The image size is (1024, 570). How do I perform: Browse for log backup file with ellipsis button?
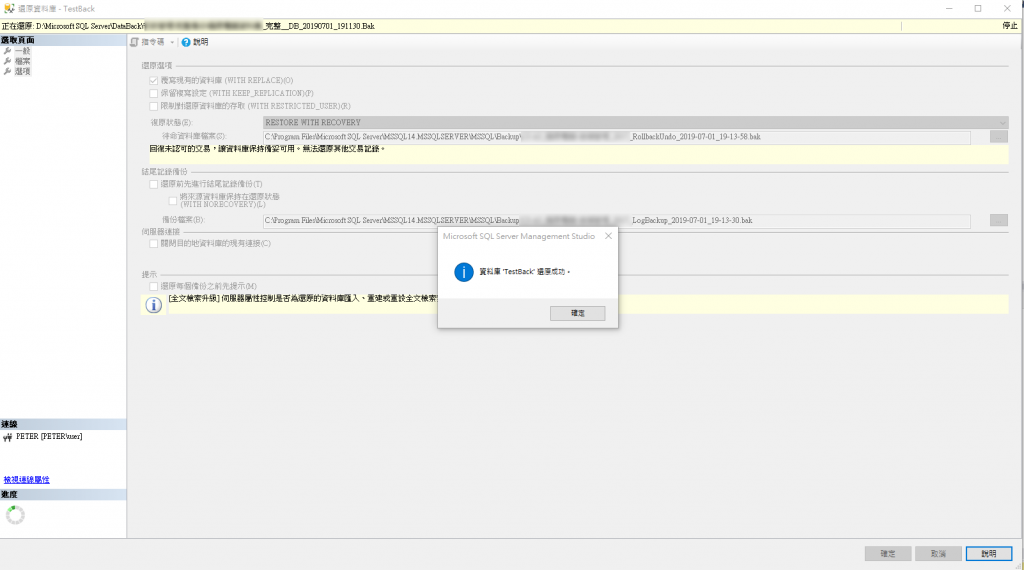tap(999, 221)
